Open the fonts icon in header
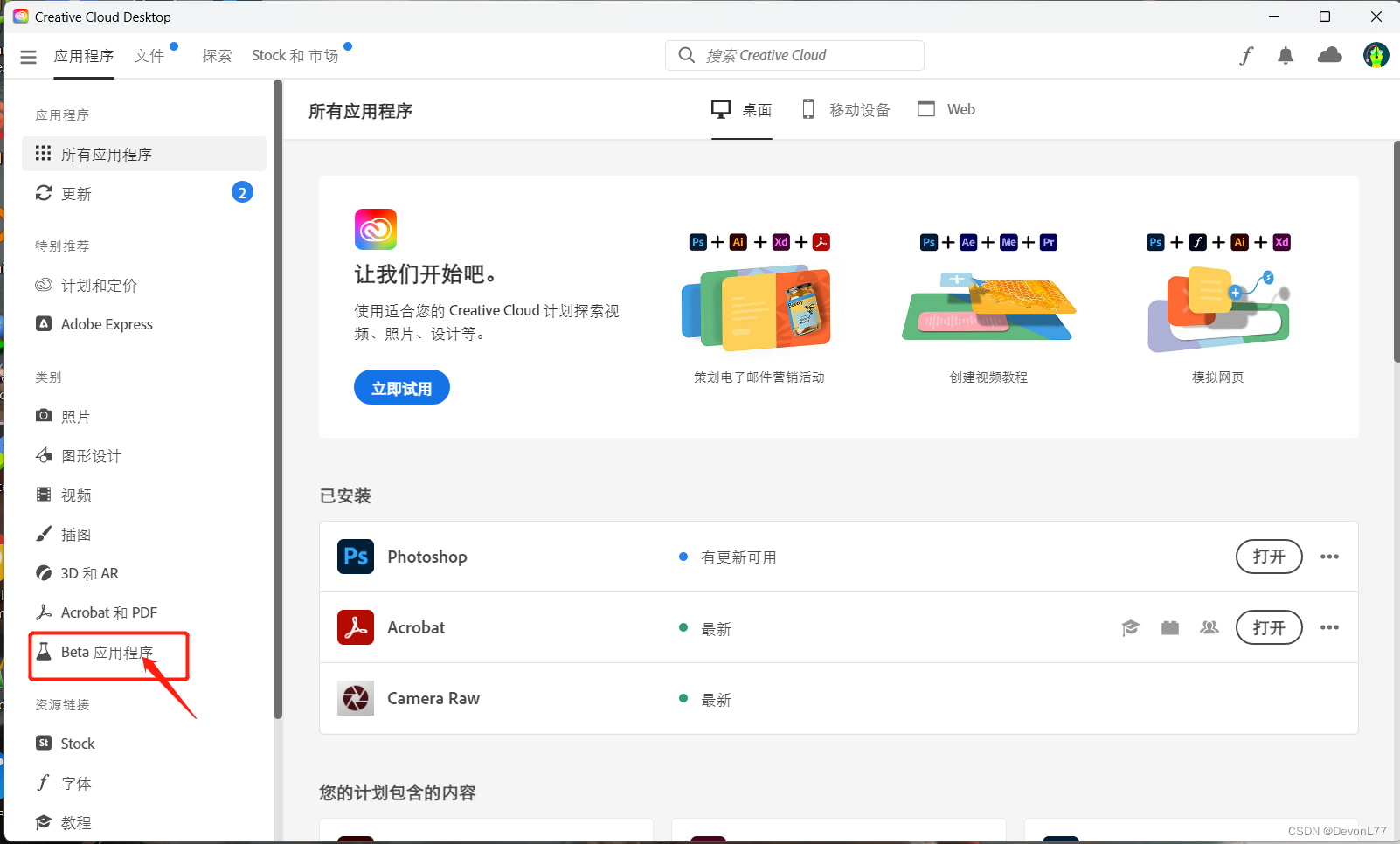Viewport: 1400px width, 844px height. [1246, 56]
